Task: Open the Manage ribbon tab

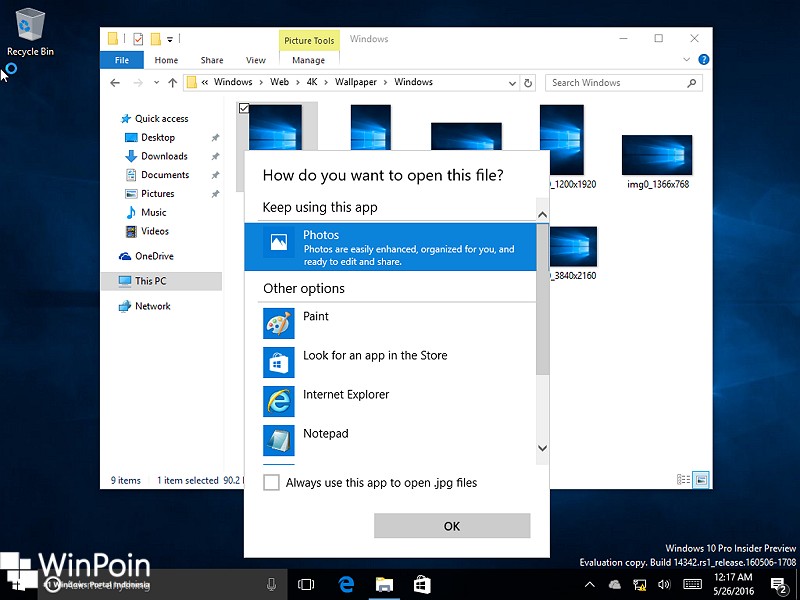Action: 309,60
